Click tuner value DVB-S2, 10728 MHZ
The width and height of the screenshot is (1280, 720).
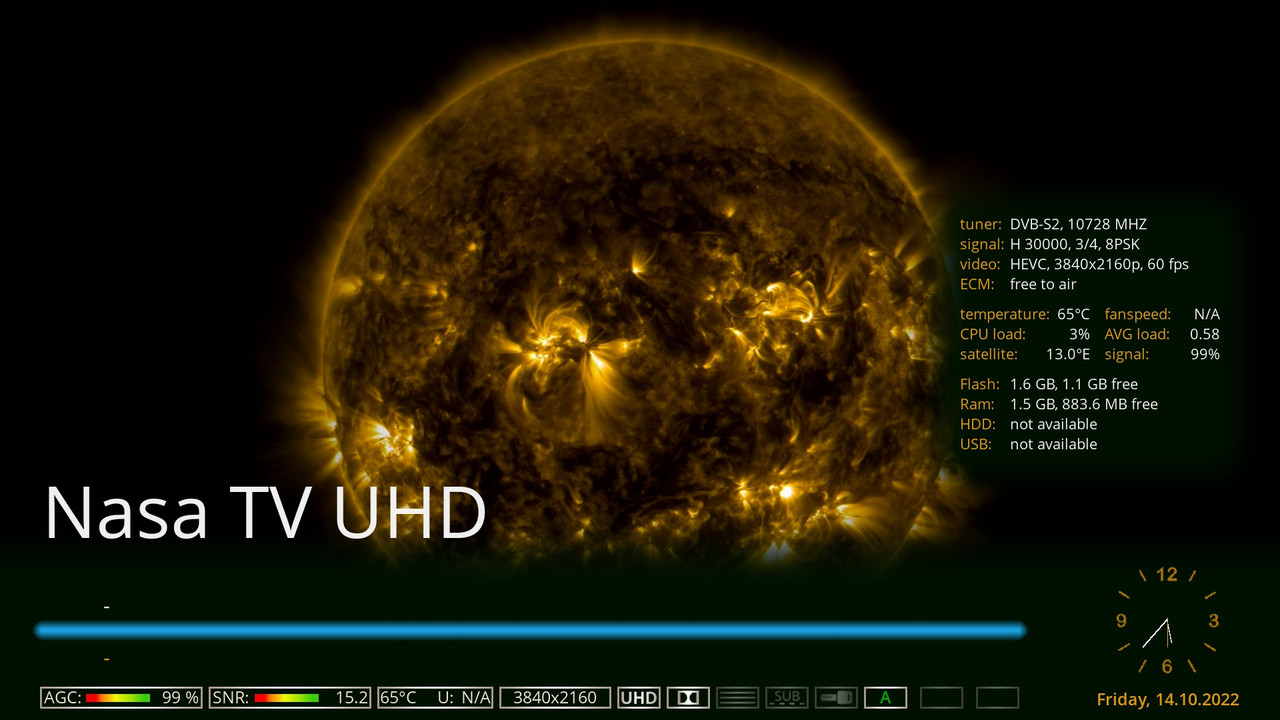tap(1078, 224)
